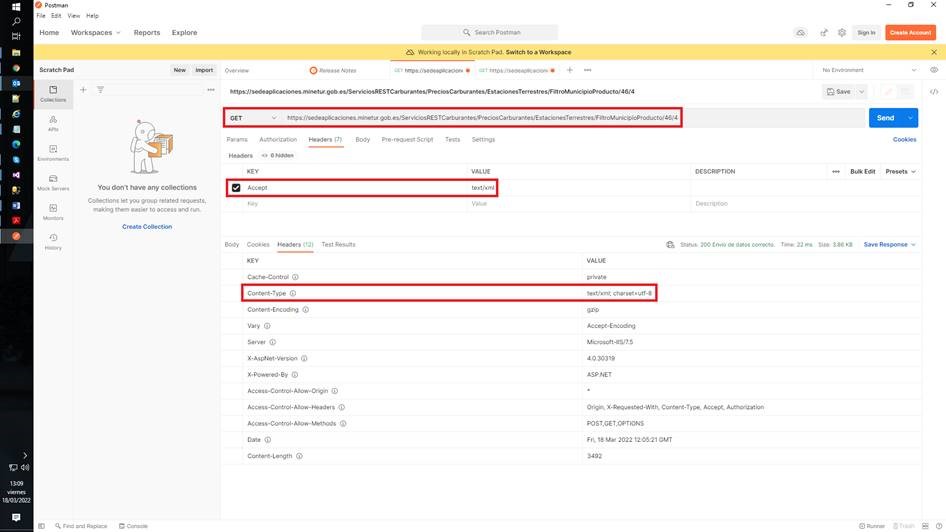946x532 pixels.
Task: Click the Create Collection link
Action: click(x=147, y=227)
